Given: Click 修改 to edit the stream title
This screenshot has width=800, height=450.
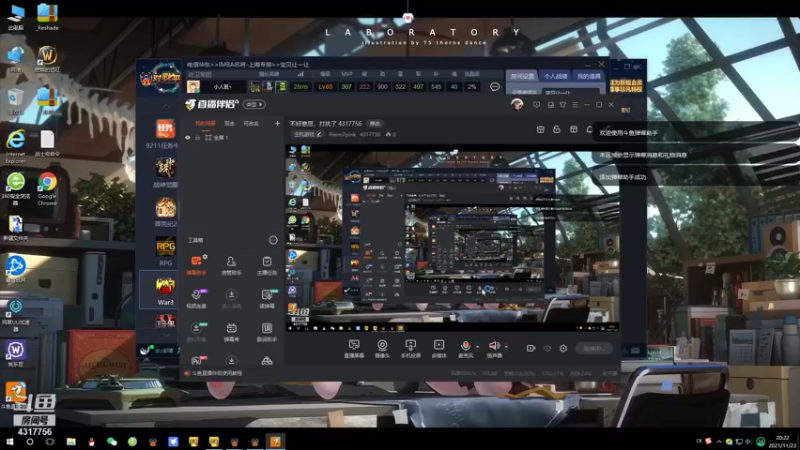Looking at the screenshot, I should coord(375,123).
